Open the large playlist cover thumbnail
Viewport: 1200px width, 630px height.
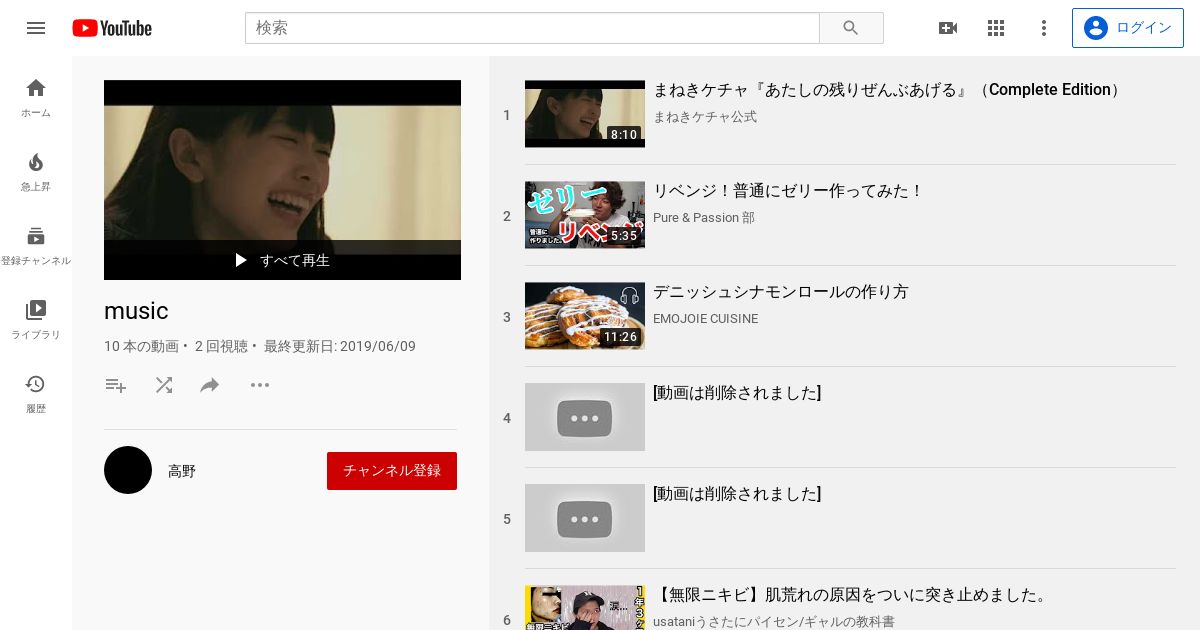coord(282,180)
